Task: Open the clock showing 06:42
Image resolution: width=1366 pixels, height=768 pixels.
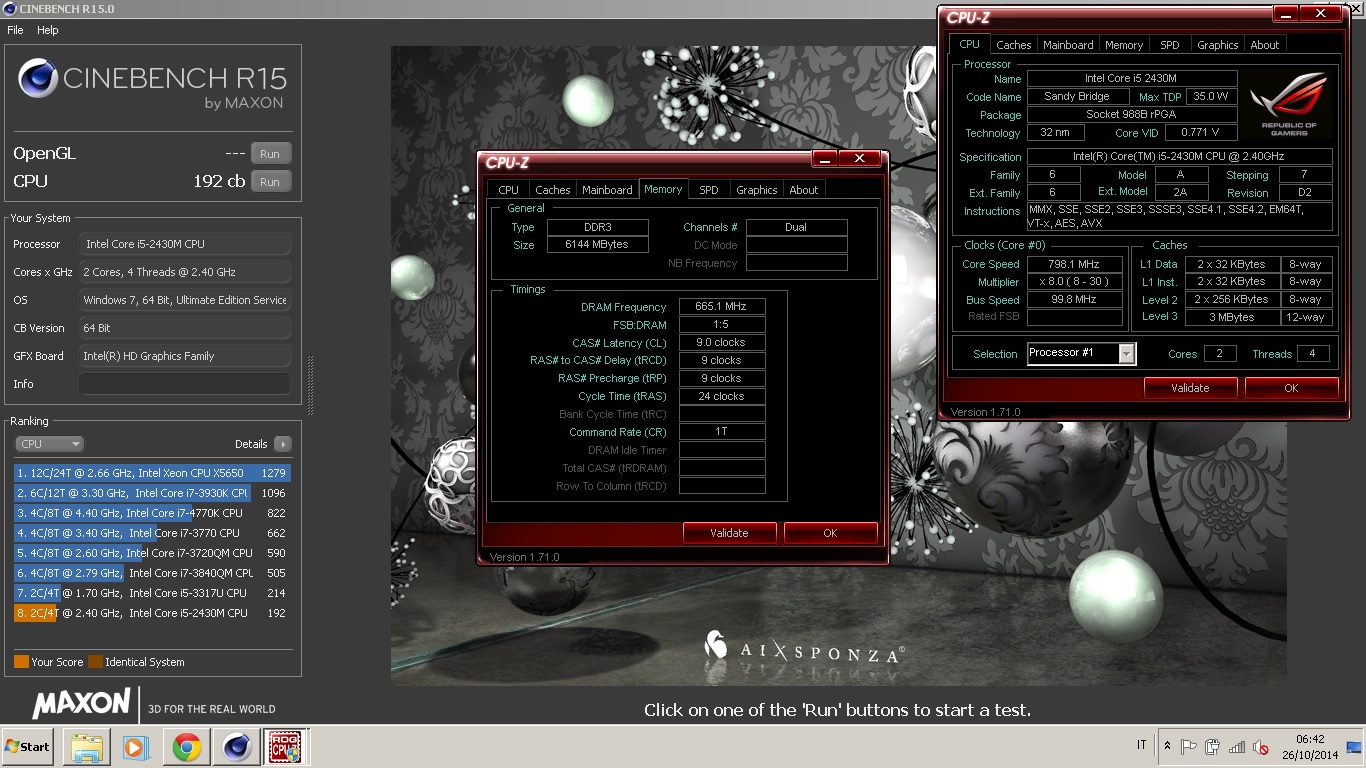Action: pyautogui.click(x=1309, y=747)
